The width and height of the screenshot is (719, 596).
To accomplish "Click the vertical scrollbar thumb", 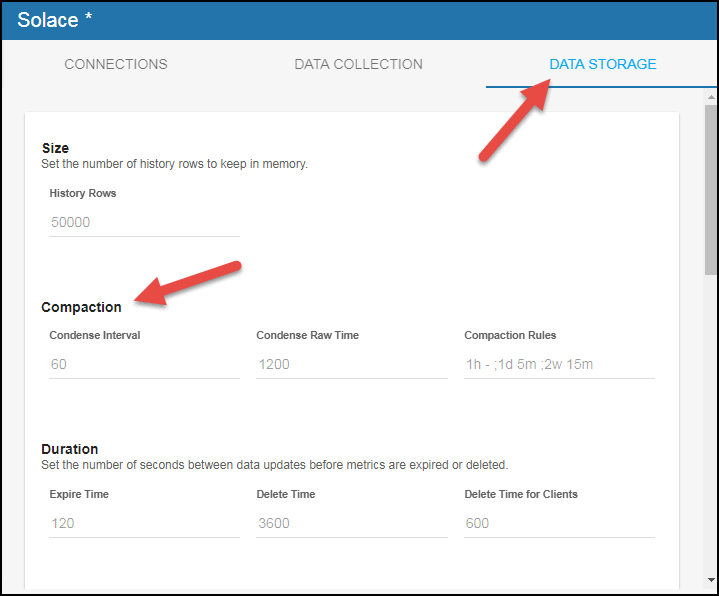I will tap(710, 188).
